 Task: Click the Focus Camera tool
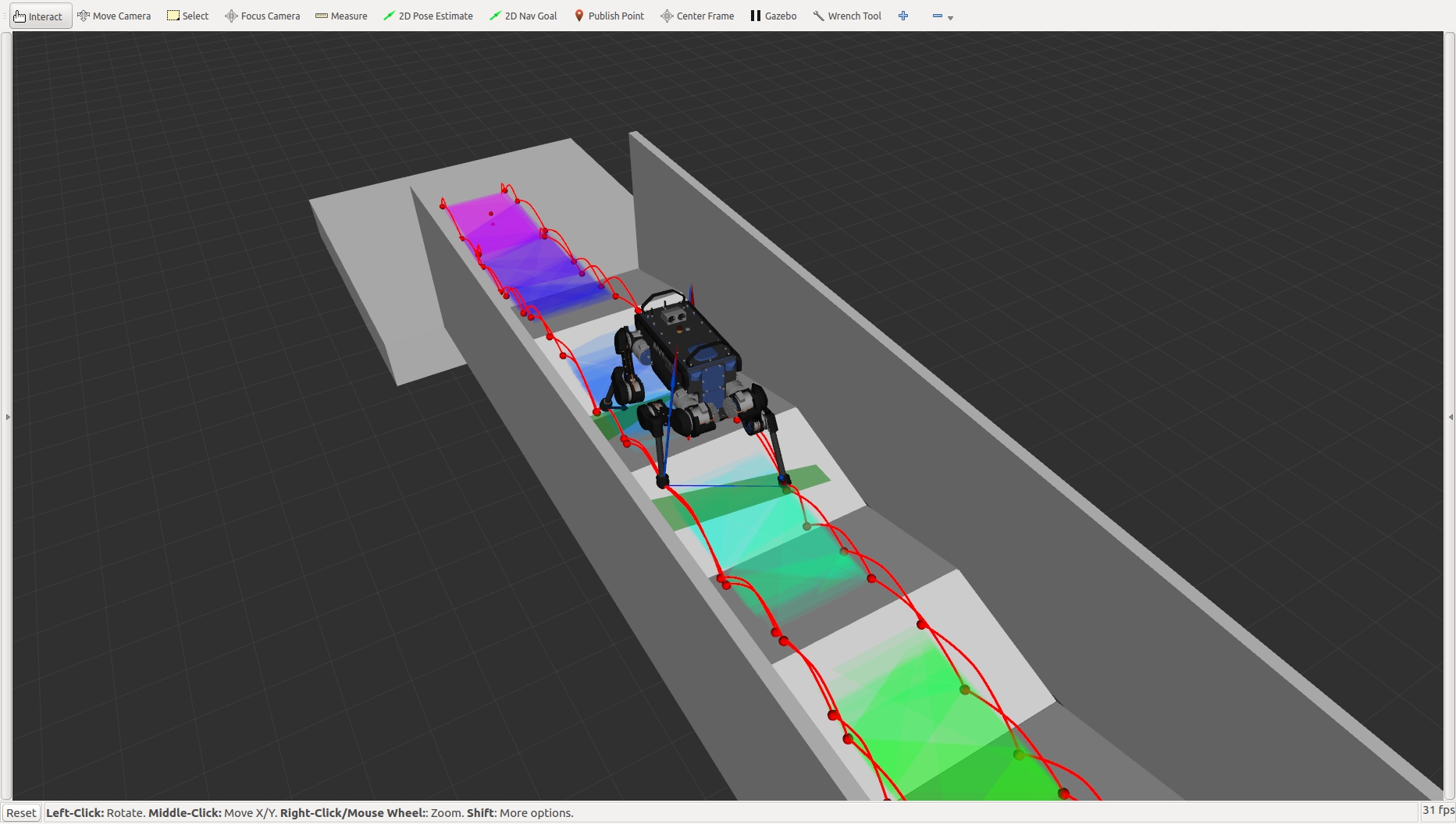click(x=262, y=16)
